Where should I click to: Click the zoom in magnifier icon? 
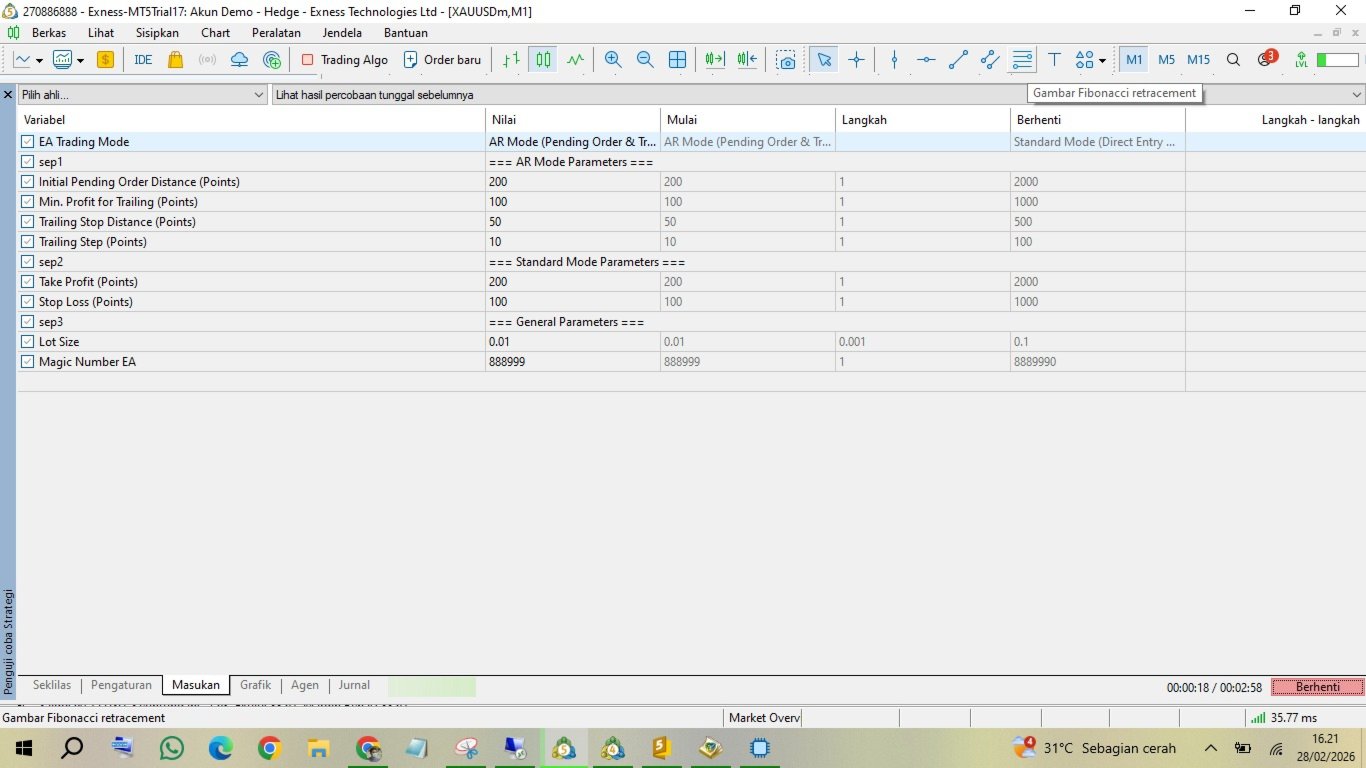[613, 60]
